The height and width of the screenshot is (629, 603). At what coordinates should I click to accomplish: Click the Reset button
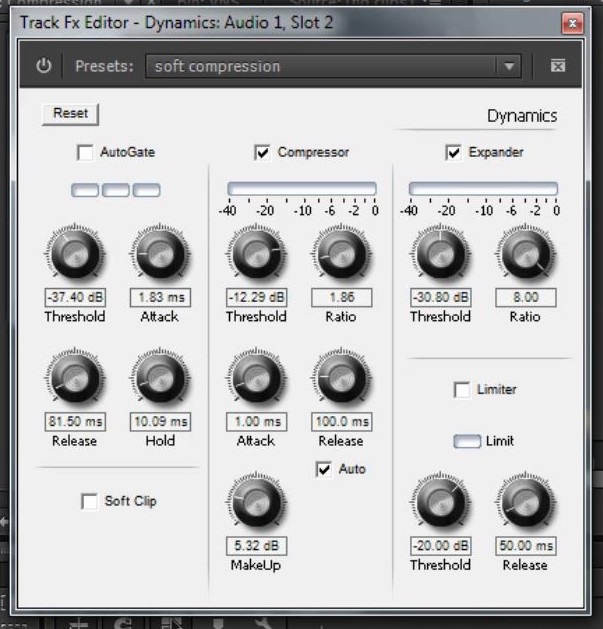point(70,114)
